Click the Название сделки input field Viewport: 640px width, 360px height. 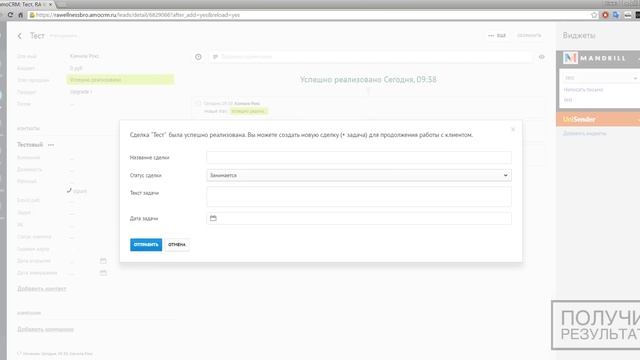pos(359,157)
